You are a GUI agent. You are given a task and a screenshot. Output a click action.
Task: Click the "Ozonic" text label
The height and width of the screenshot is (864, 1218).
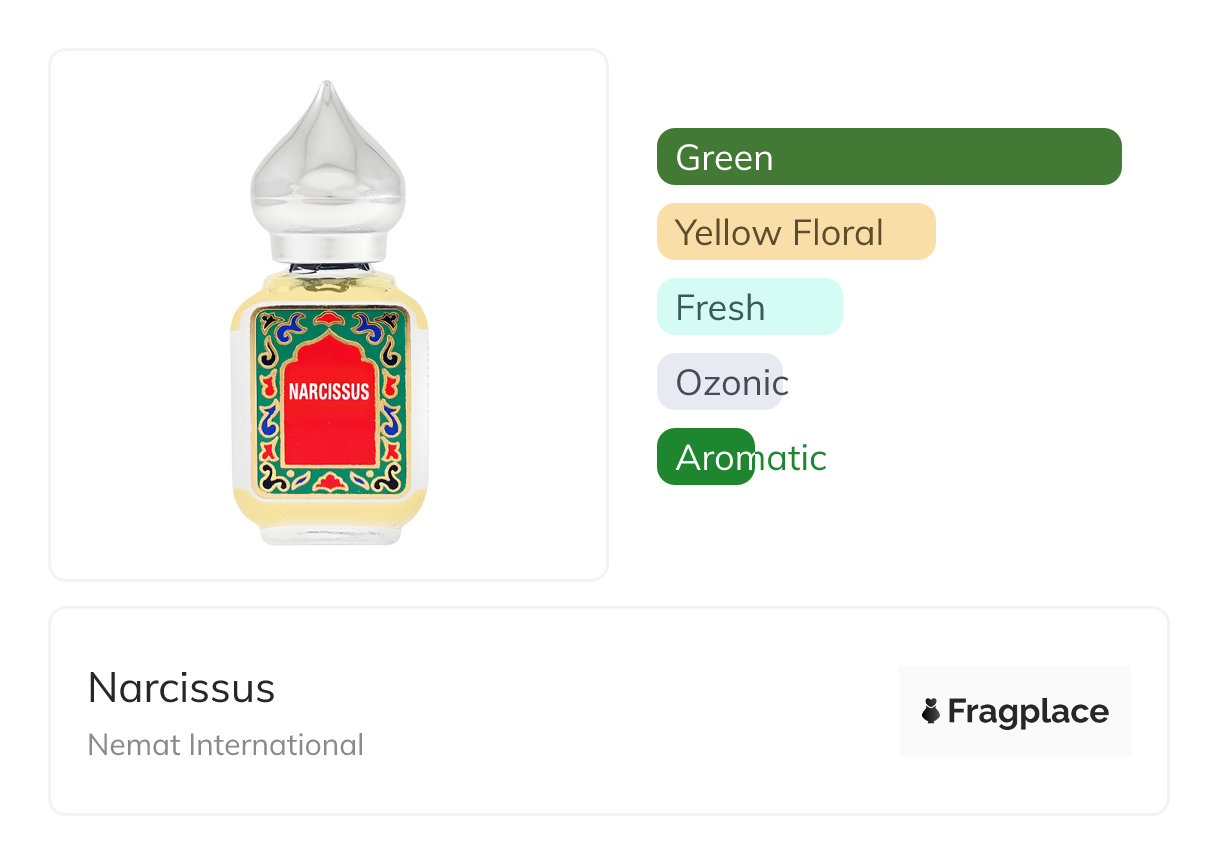click(732, 383)
